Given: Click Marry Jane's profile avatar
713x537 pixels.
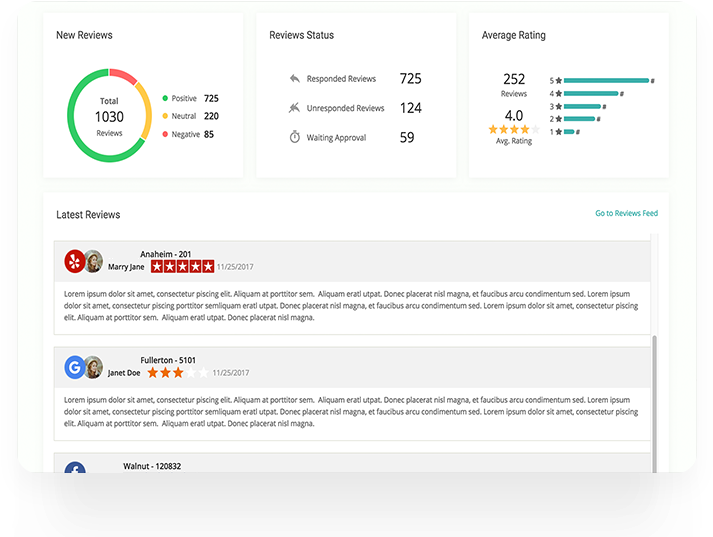Looking at the screenshot, I should click(x=94, y=261).
